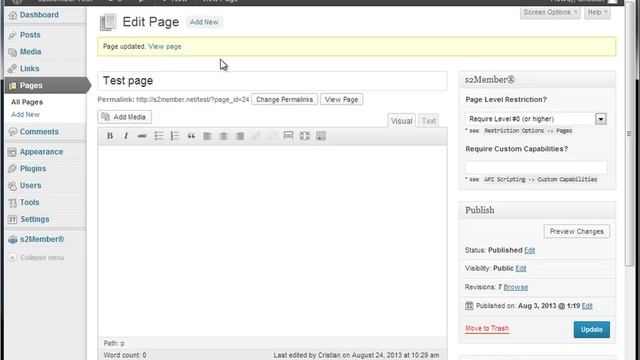Click the unlink icon
640x360 pixels.
point(272,136)
